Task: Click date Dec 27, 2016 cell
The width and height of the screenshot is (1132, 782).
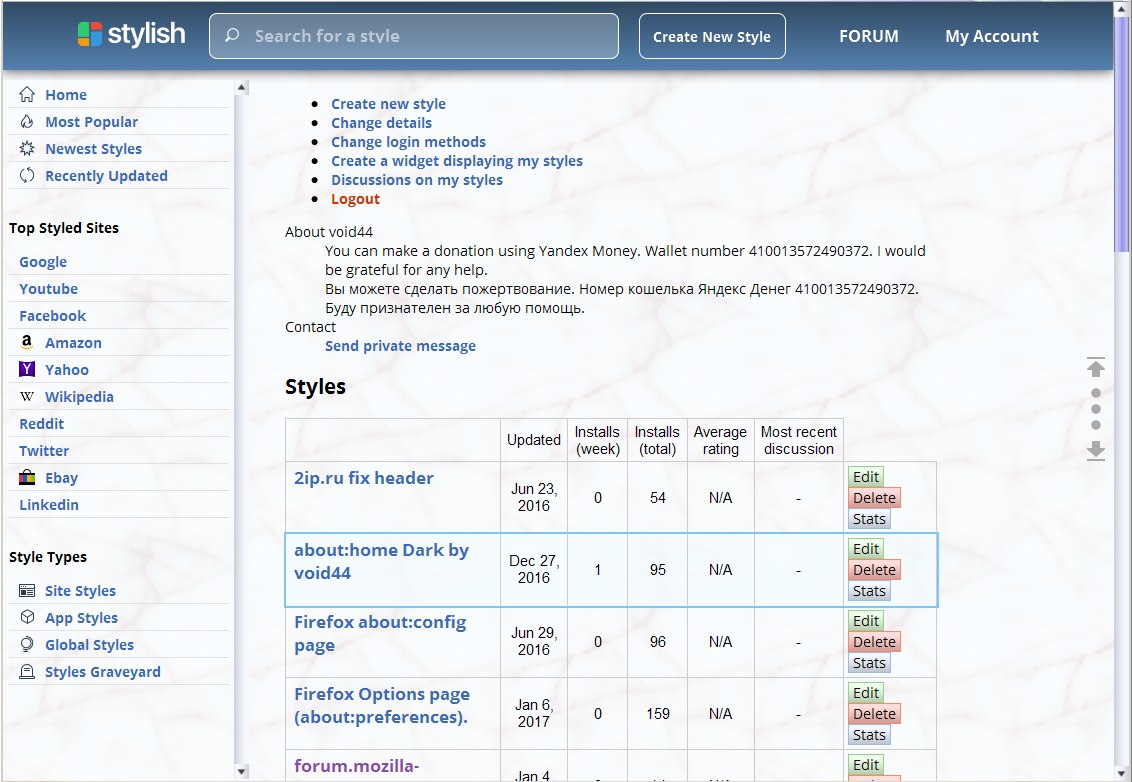Action: [534, 569]
